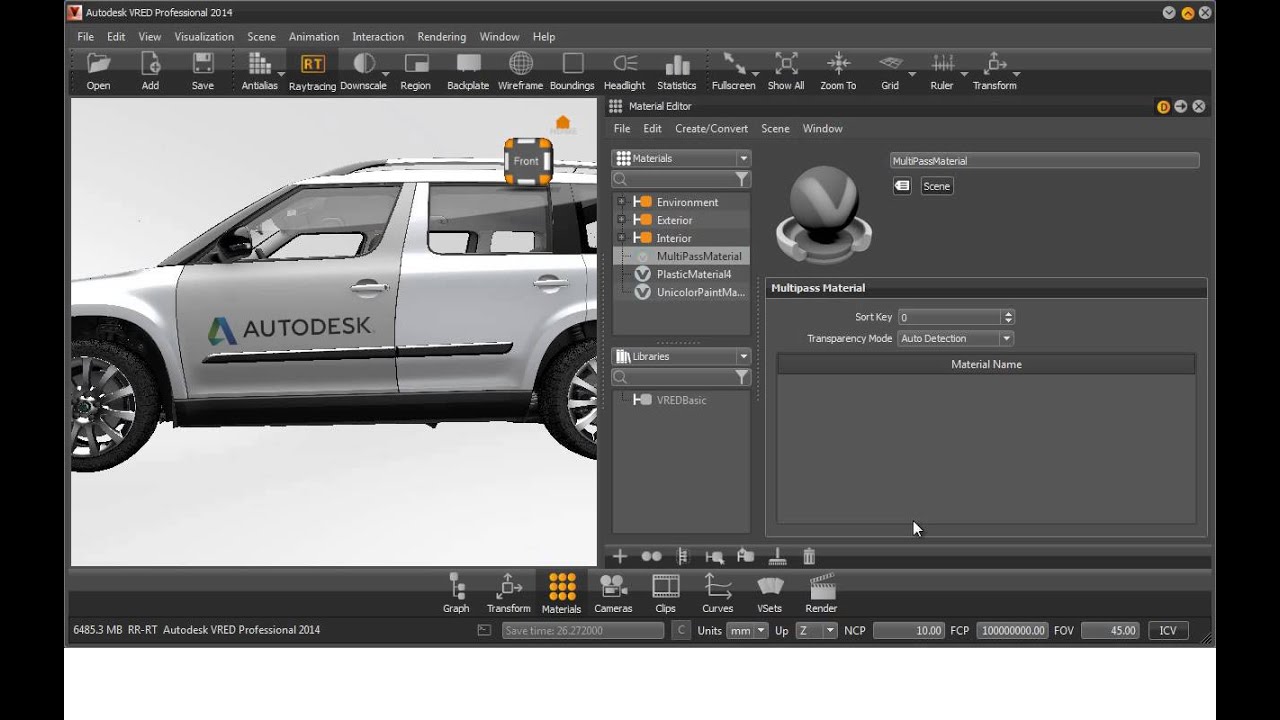Toggle Statistics display
1280x720 pixels.
pyautogui.click(x=677, y=70)
